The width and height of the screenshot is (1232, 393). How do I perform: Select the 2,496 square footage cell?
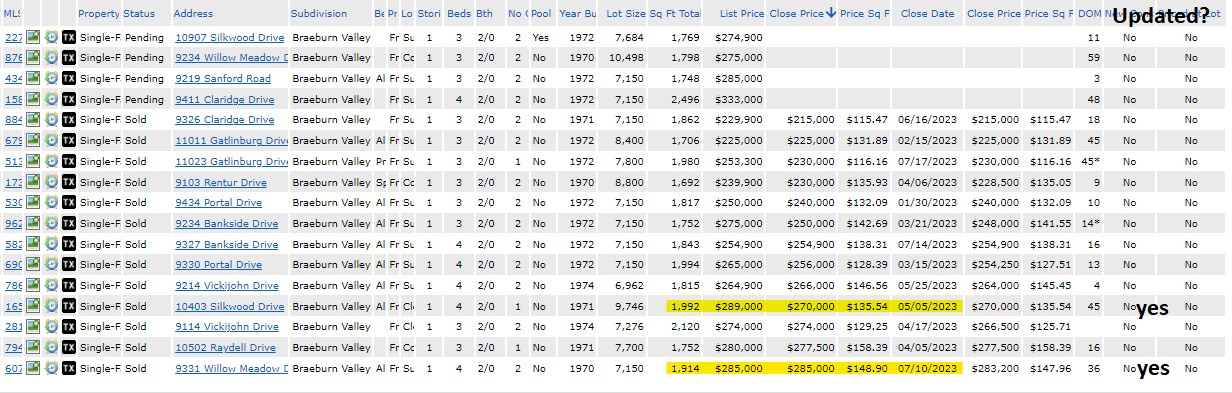click(x=685, y=100)
